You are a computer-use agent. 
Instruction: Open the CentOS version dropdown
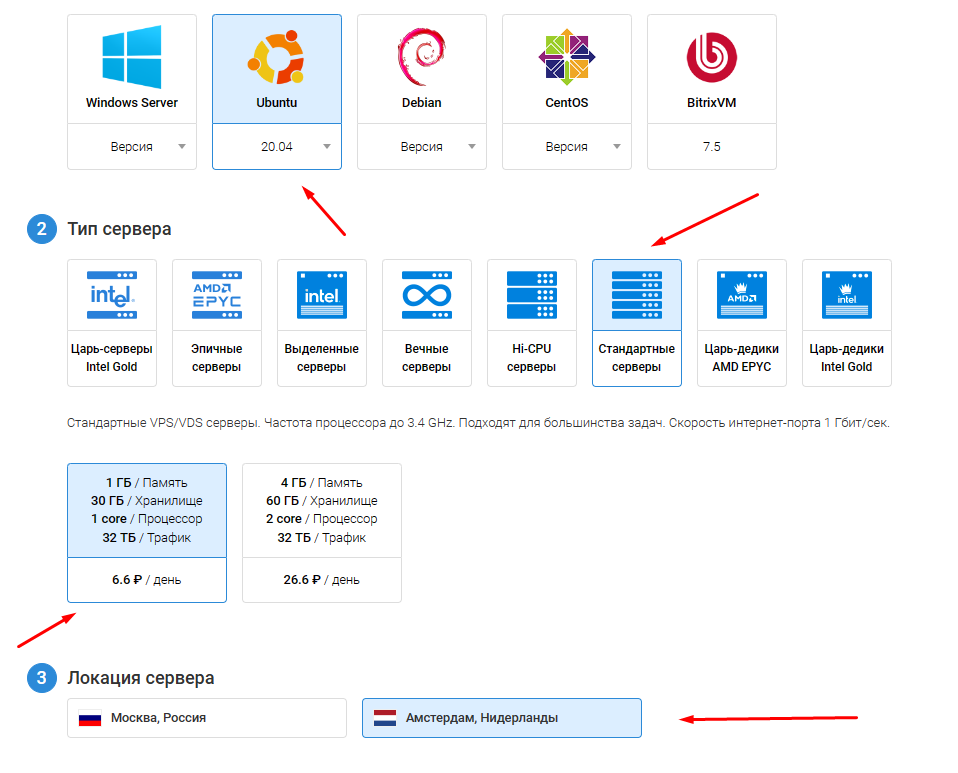coord(567,147)
